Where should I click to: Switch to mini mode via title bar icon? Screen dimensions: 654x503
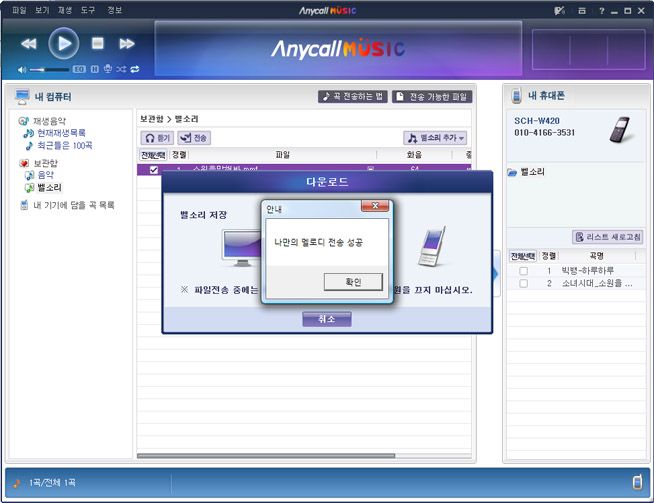tap(582, 11)
